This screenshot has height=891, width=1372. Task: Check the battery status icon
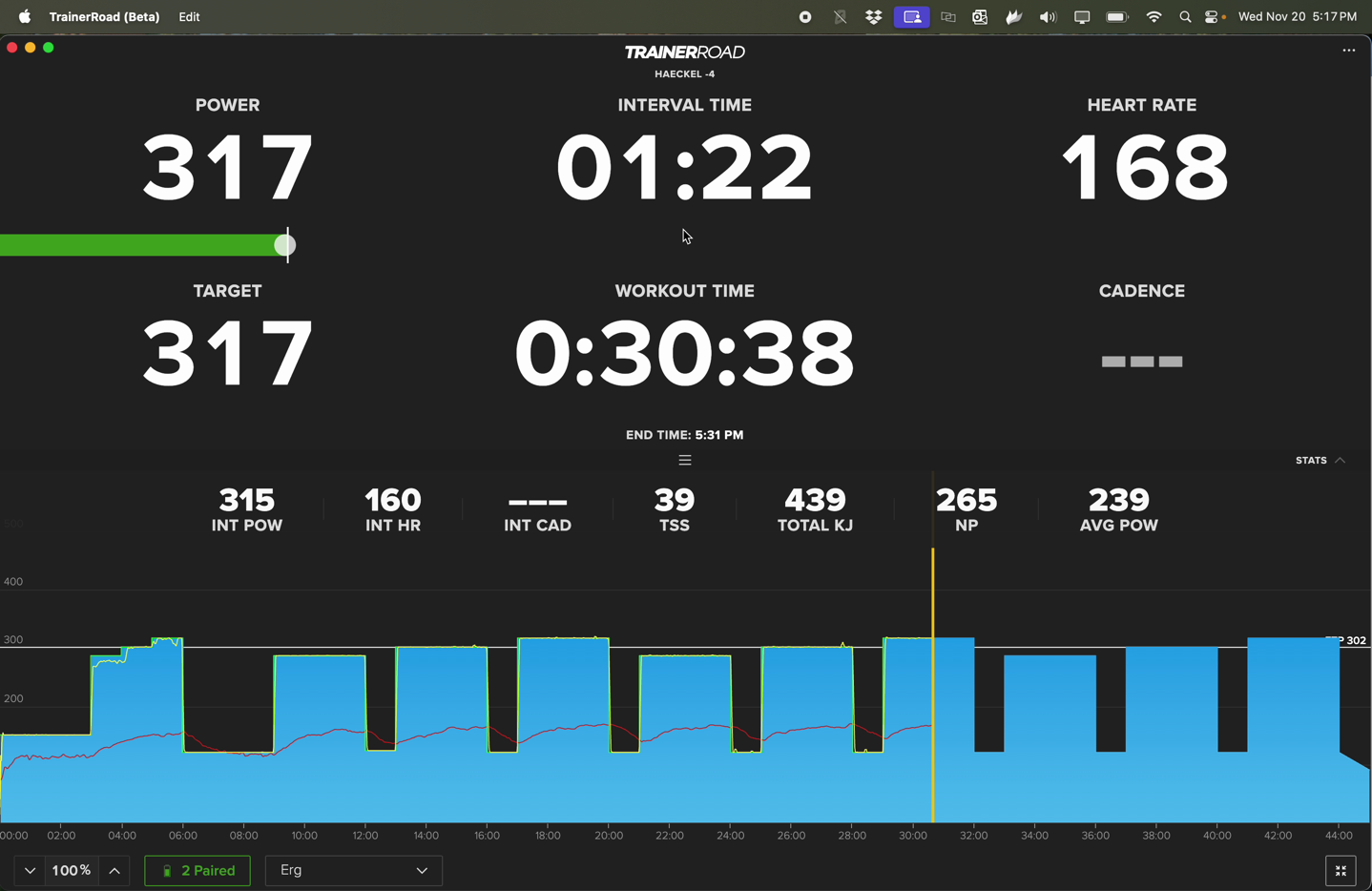1117,16
